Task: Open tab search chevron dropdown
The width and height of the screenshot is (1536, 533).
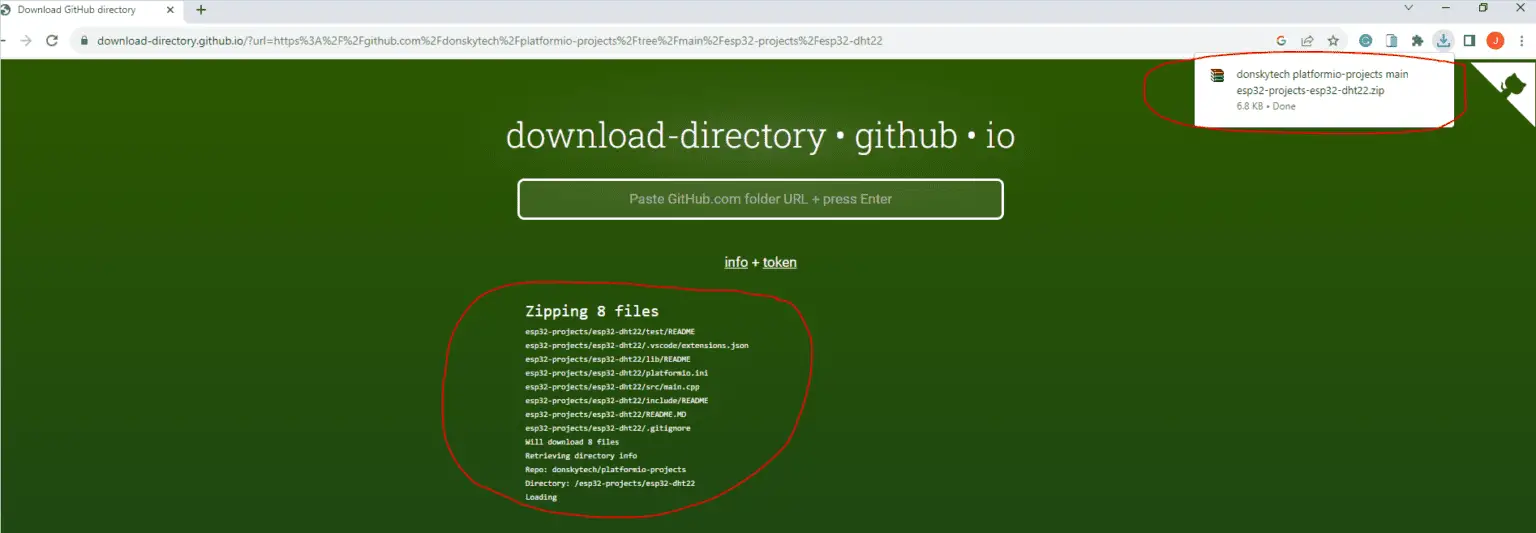Action: pos(1409,8)
